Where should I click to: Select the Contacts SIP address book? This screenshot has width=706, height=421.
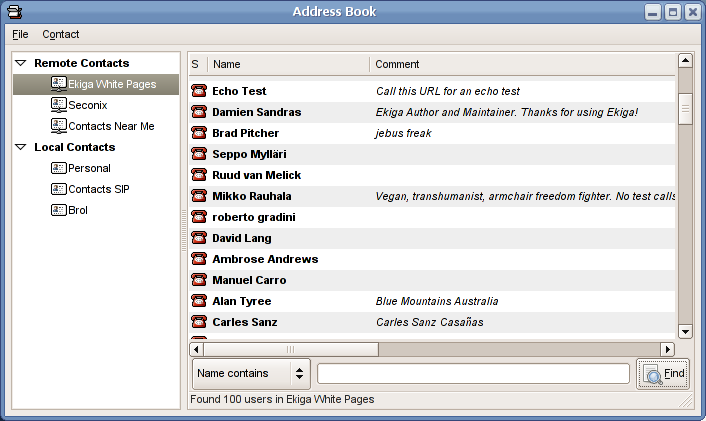(x=98, y=189)
